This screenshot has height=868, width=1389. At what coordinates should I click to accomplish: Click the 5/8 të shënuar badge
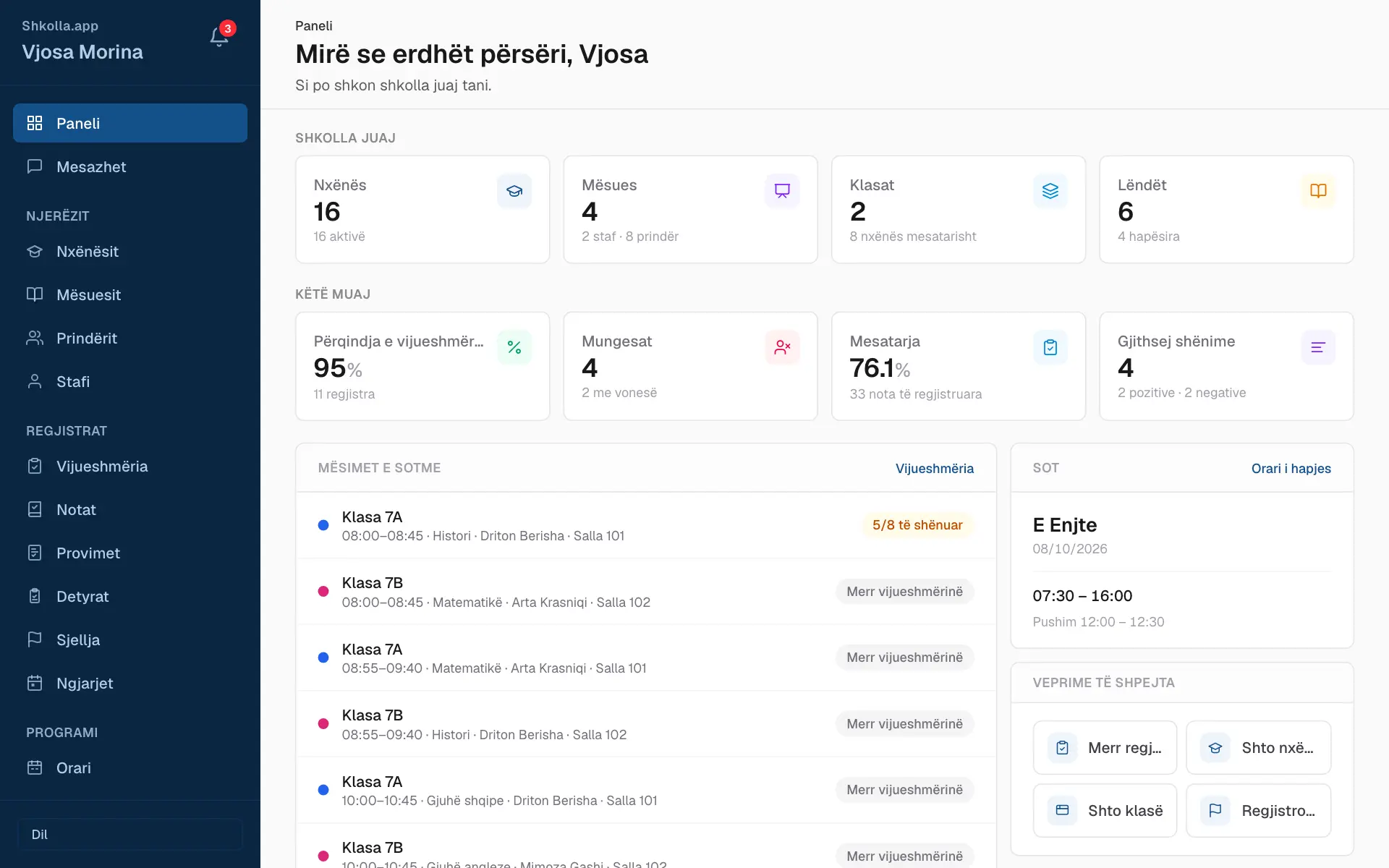pyautogui.click(x=917, y=525)
